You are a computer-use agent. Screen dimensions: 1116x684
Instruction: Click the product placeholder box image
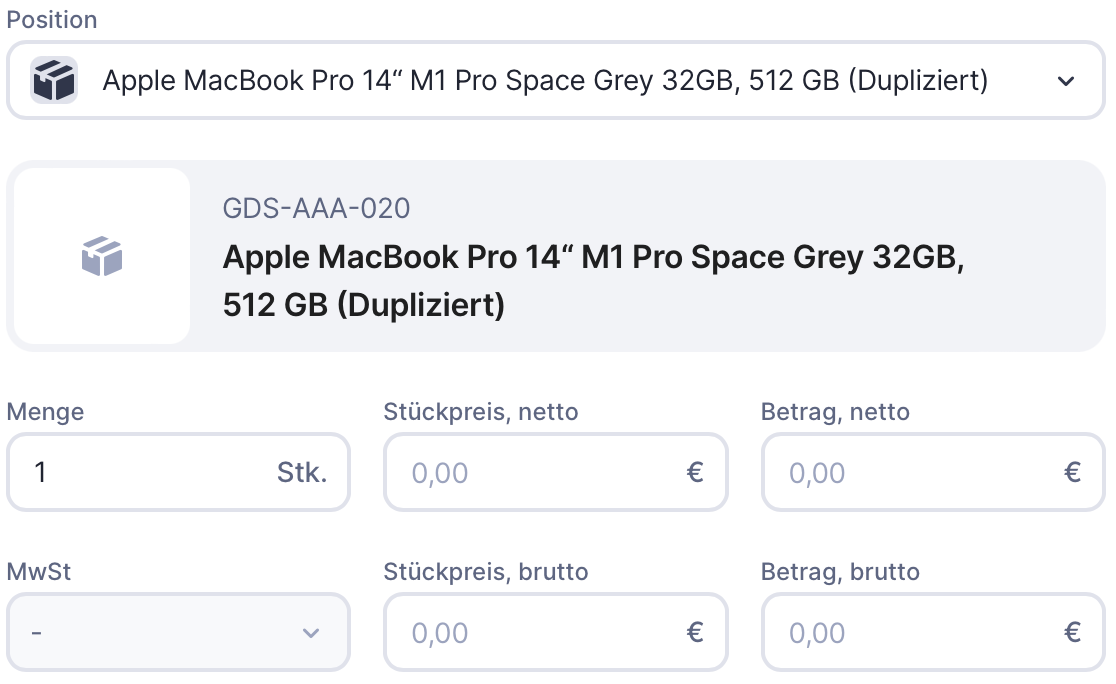[101, 257]
